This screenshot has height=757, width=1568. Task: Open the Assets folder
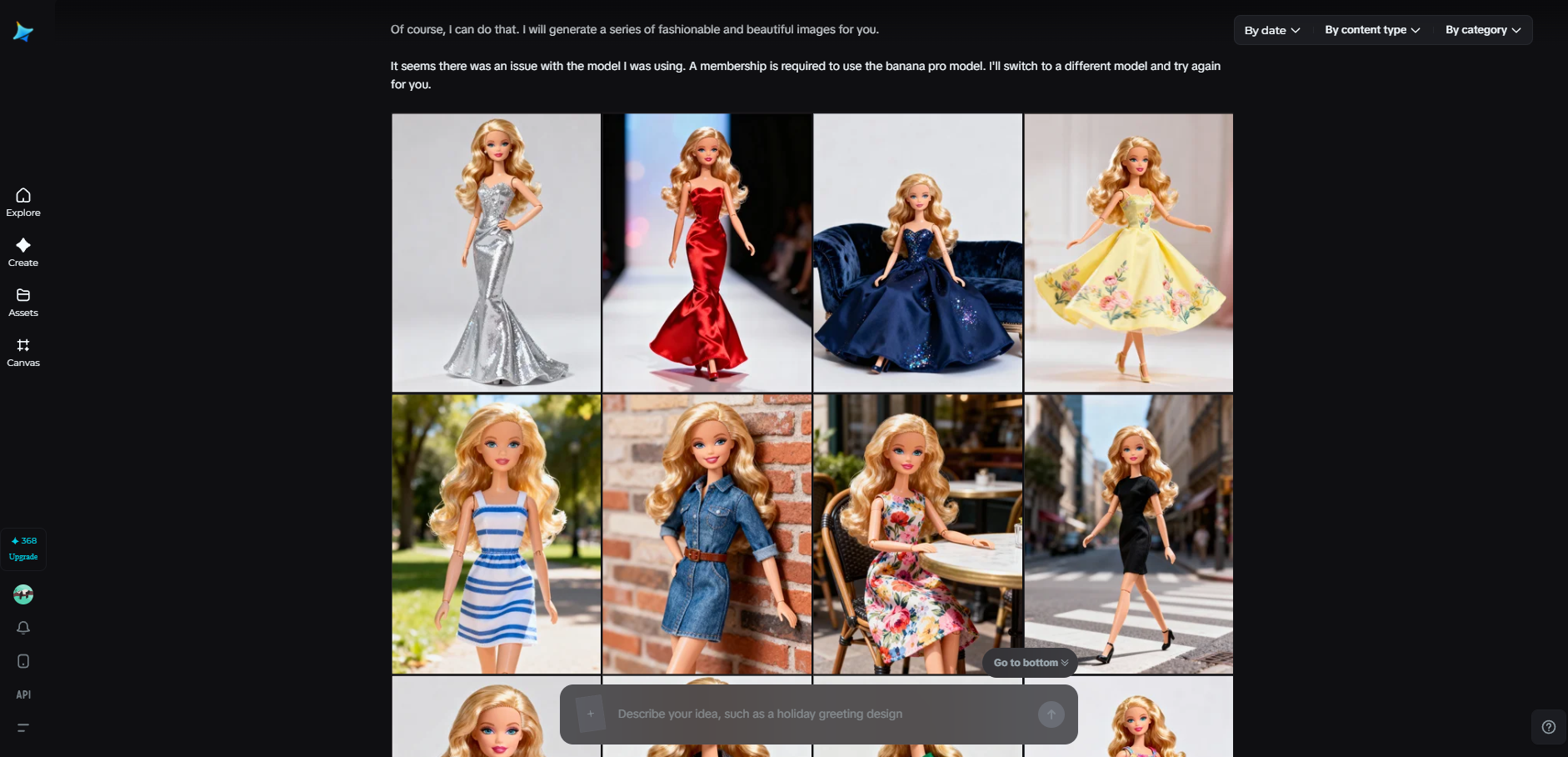[23, 303]
